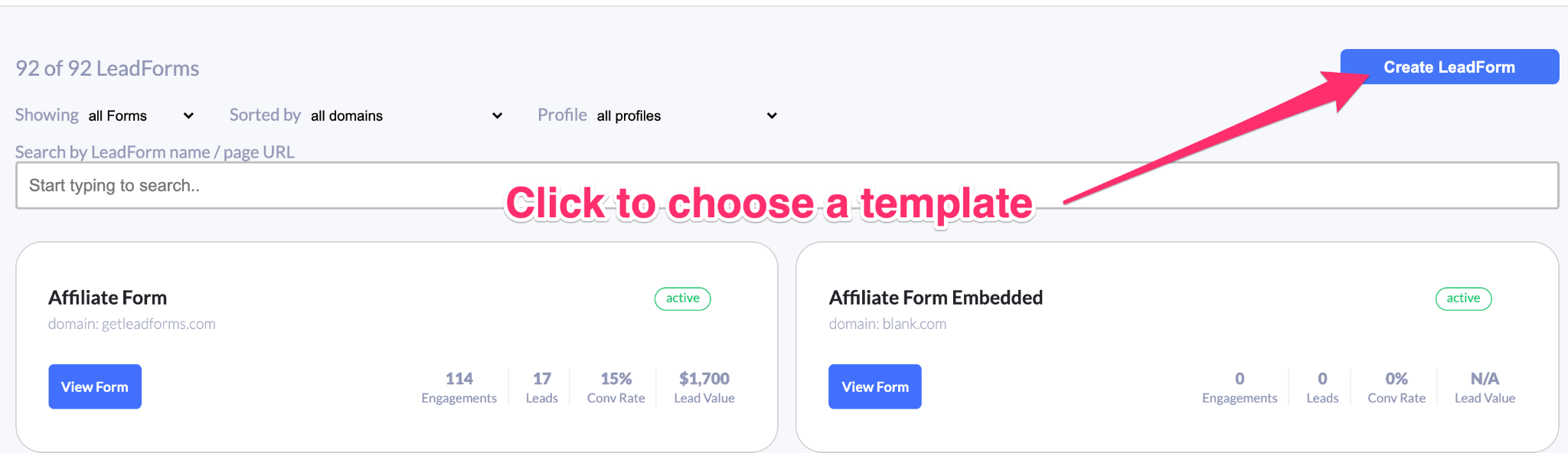Click the Create LeadForm button
Image resolution: width=1568 pixels, height=453 pixels.
(1449, 67)
